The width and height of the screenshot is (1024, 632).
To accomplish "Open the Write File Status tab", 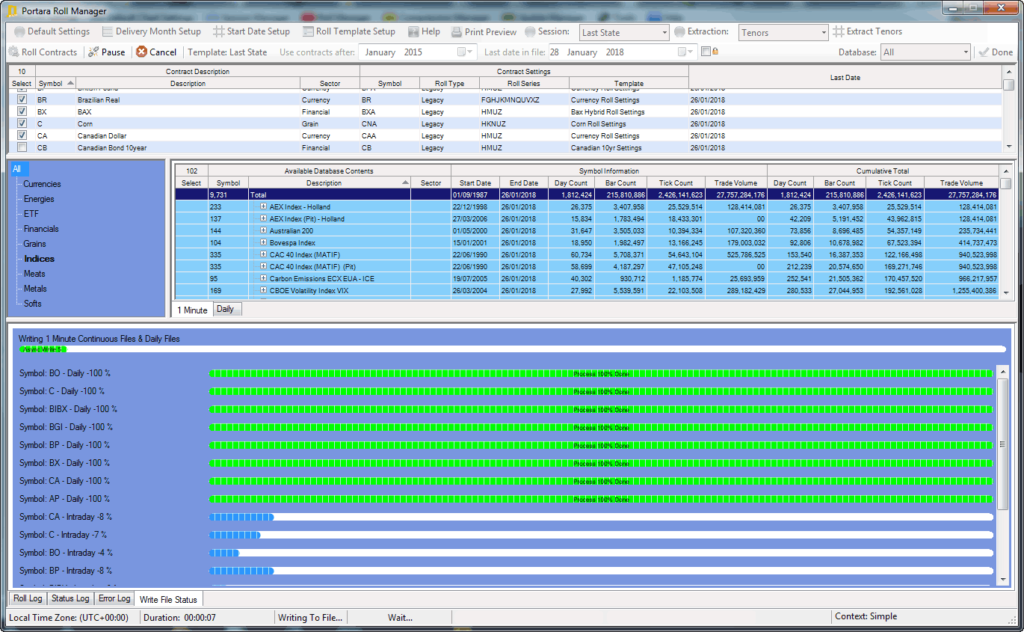I will 168,599.
